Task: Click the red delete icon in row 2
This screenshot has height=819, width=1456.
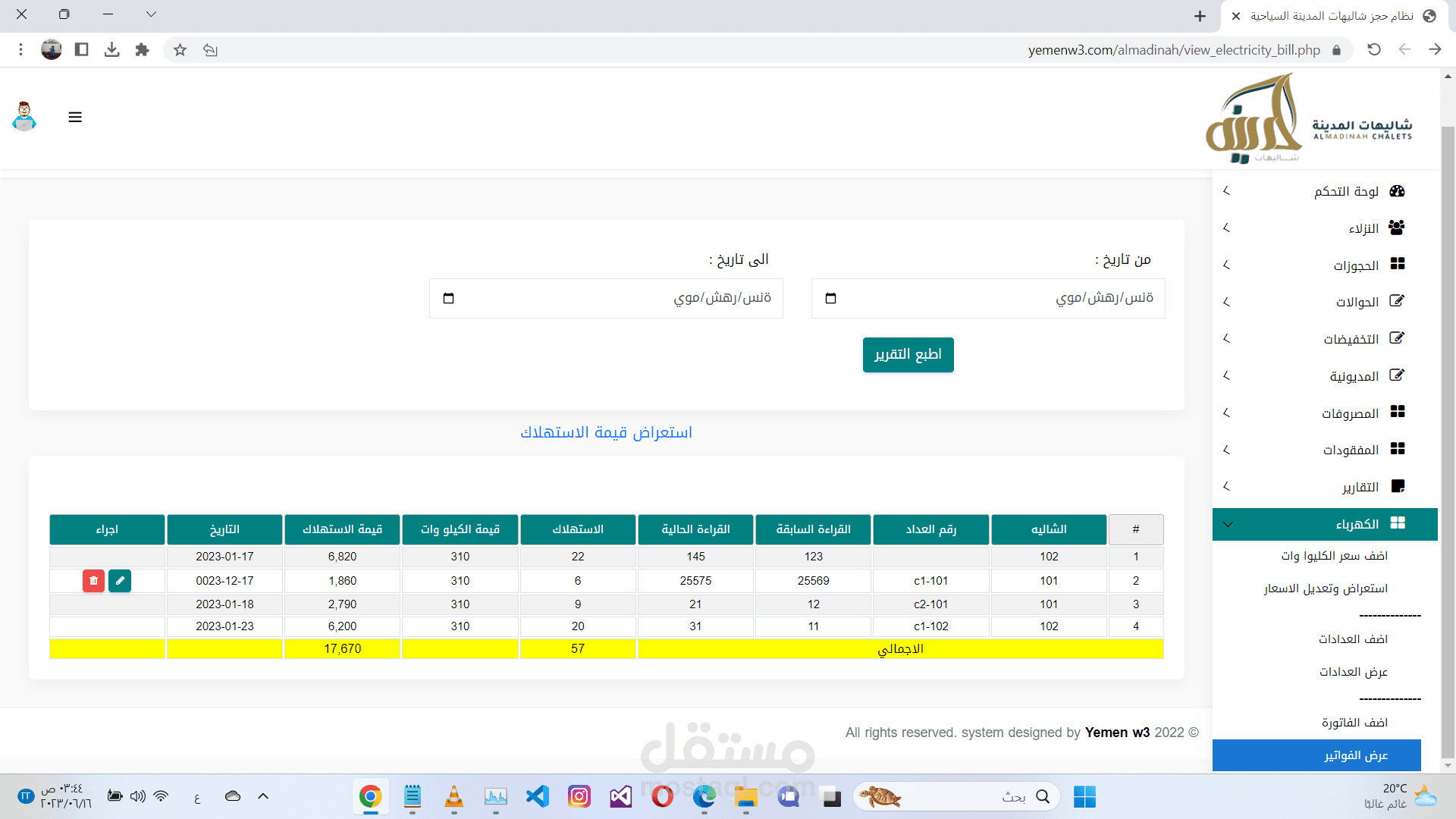Action: (x=93, y=581)
